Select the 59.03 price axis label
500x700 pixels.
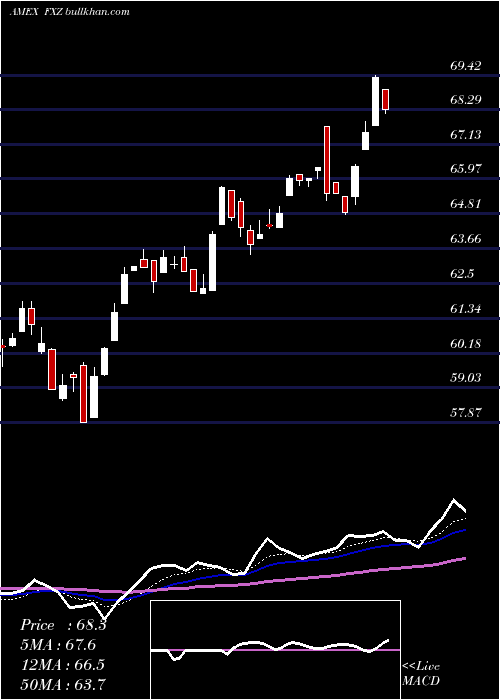click(466, 378)
